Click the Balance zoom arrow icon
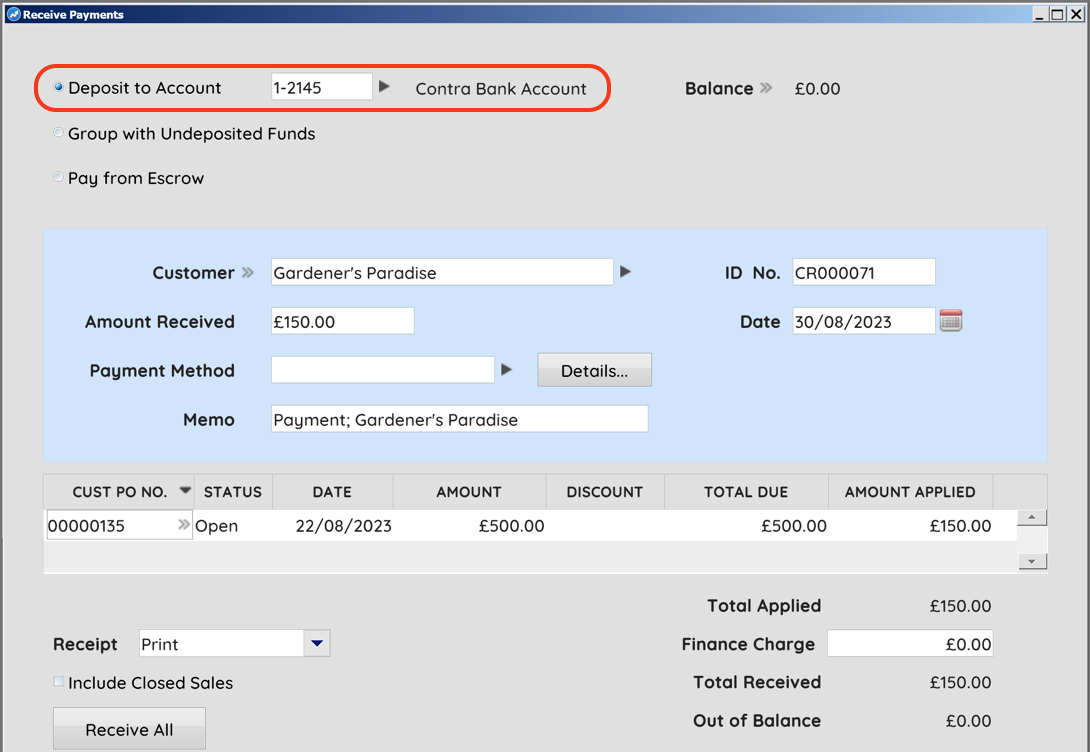 pyautogui.click(x=766, y=88)
